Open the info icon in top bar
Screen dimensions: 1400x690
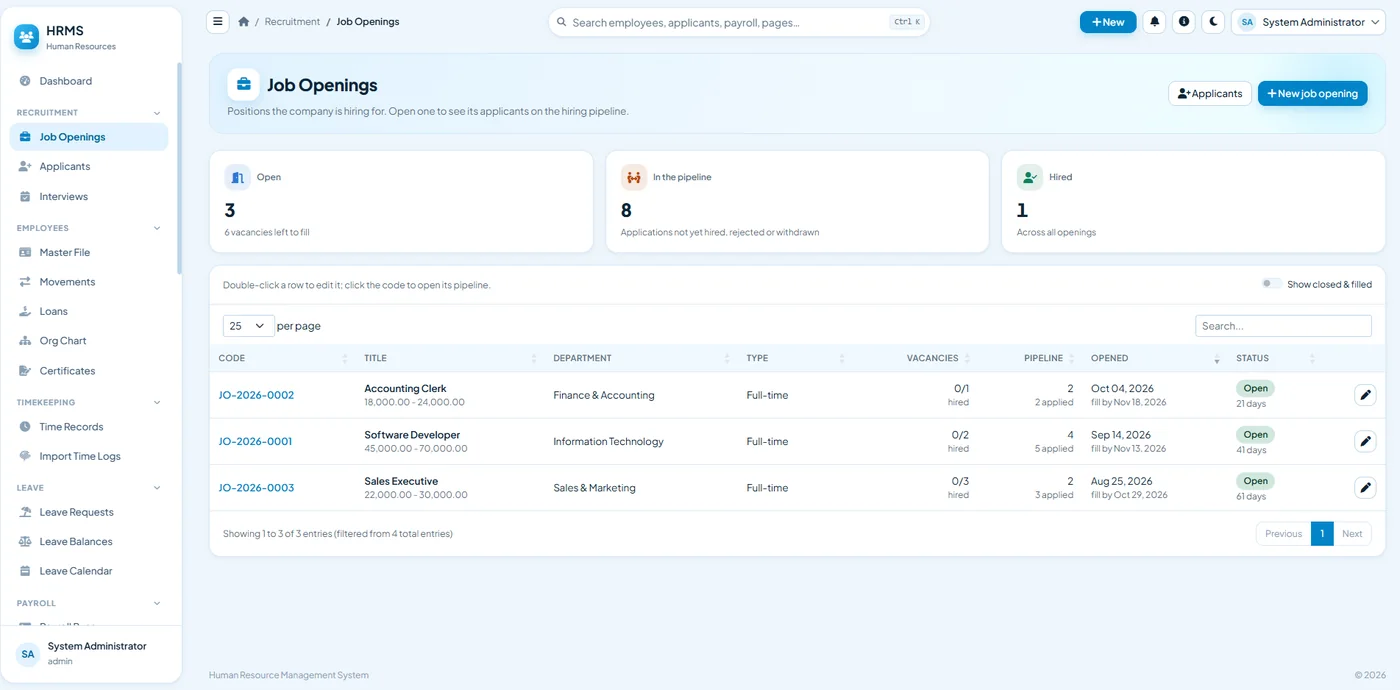[x=1184, y=22]
